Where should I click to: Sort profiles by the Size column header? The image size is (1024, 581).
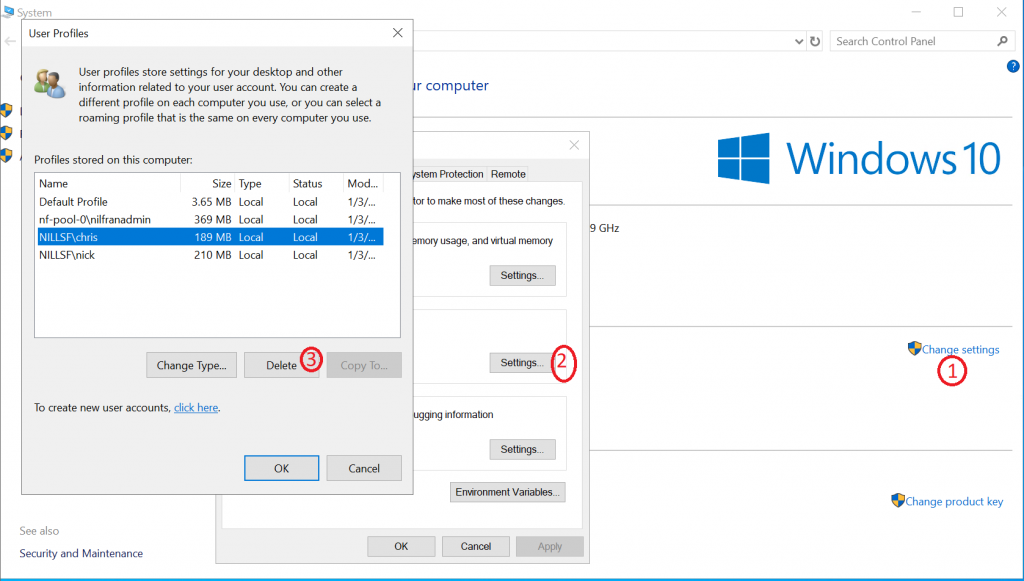point(208,183)
